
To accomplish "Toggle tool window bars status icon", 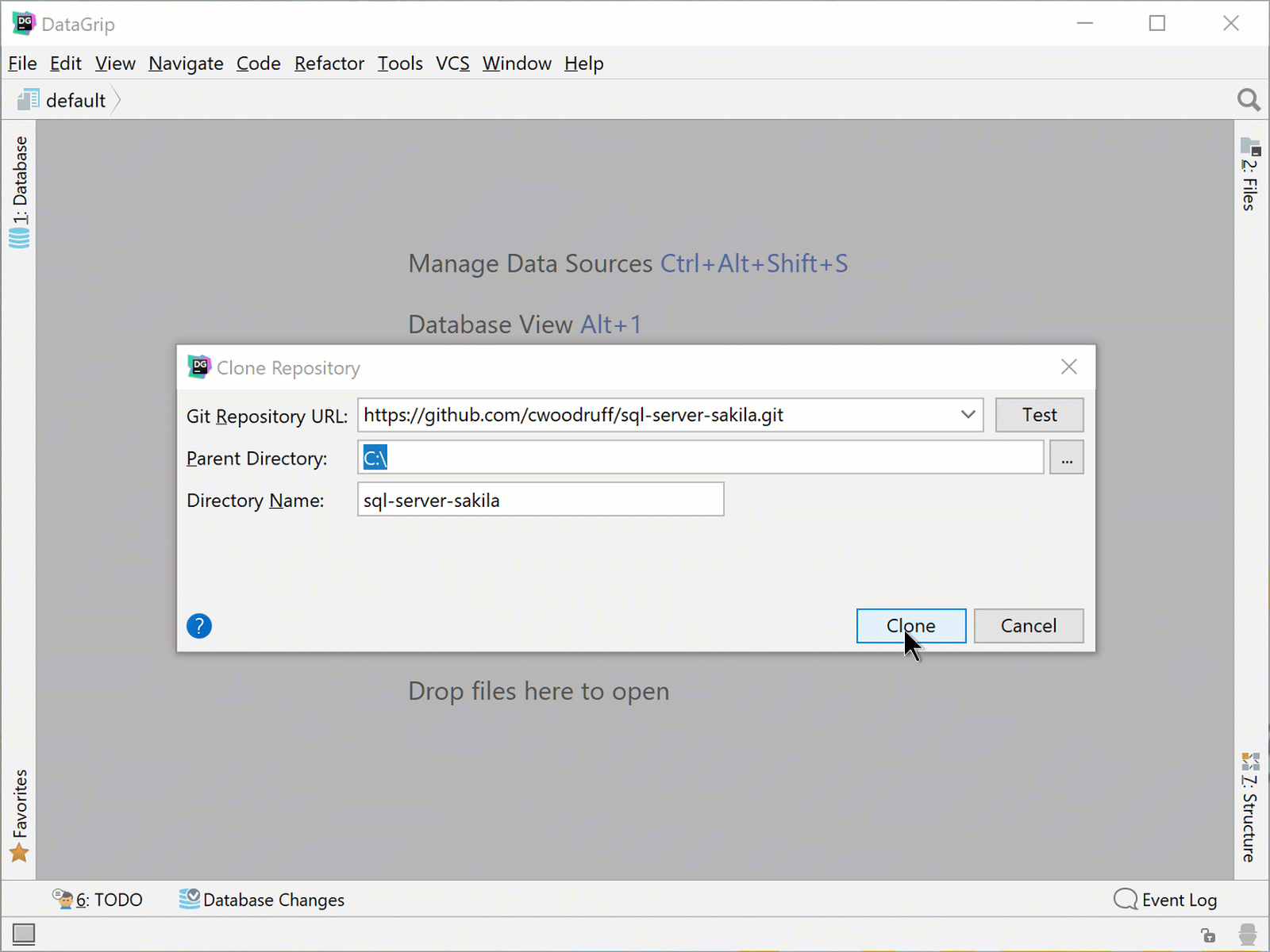I will [24, 934].
